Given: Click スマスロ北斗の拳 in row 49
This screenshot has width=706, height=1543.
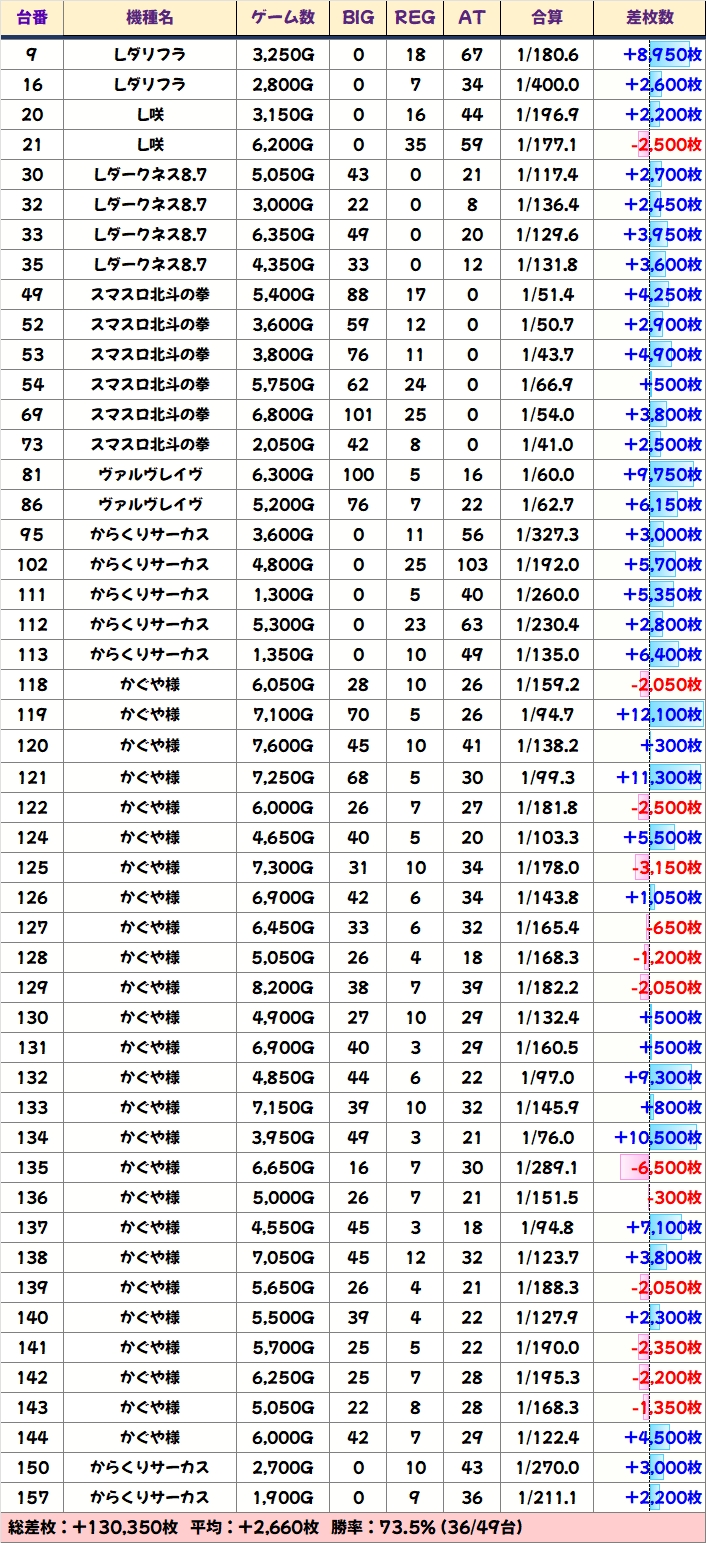Looking at the screenshot, I should (x=150, y=294).
